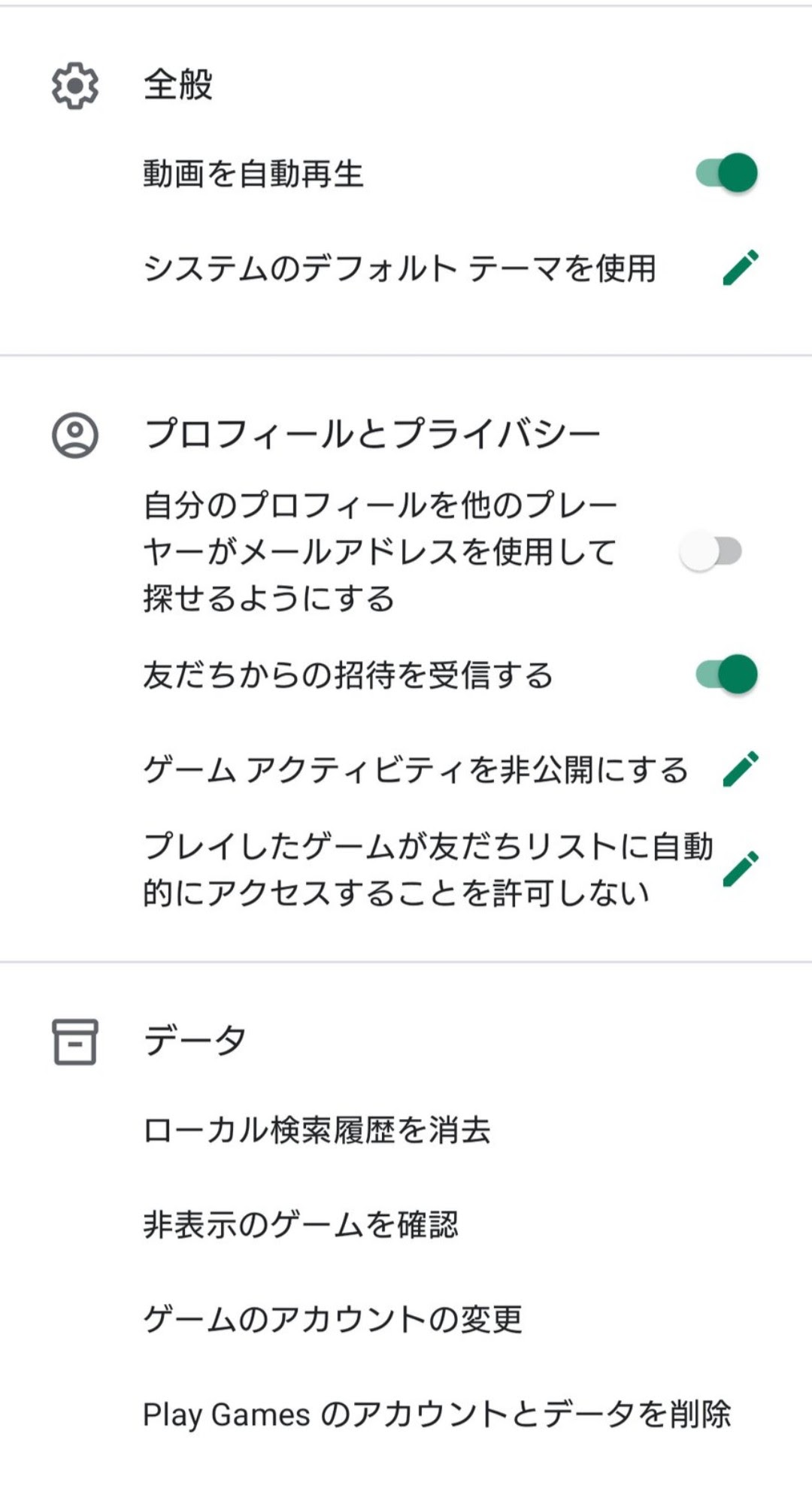Enable the email address profile search switch

coord(711,551)
